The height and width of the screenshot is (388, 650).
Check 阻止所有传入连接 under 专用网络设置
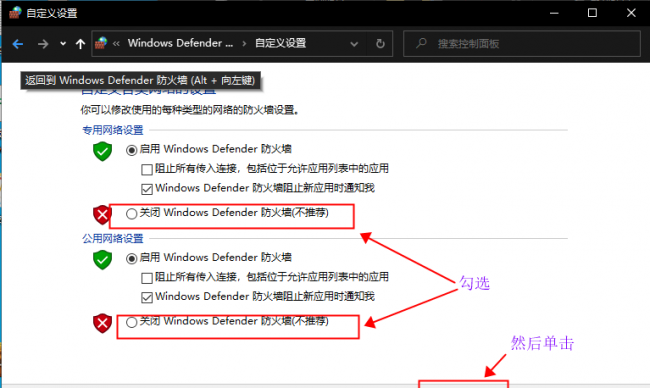[x=147, y=170]
